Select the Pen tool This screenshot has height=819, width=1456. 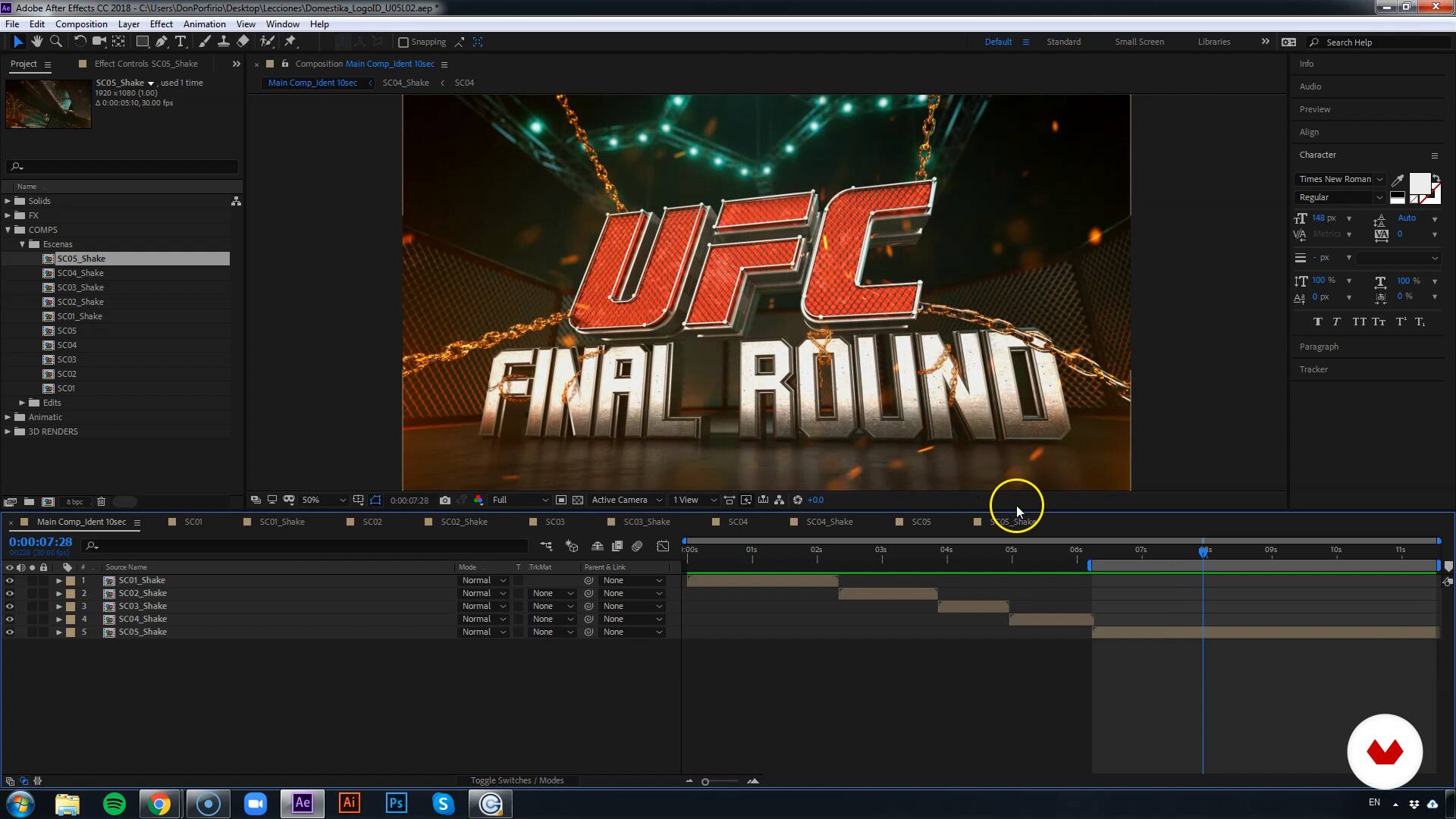coord(161,42)
